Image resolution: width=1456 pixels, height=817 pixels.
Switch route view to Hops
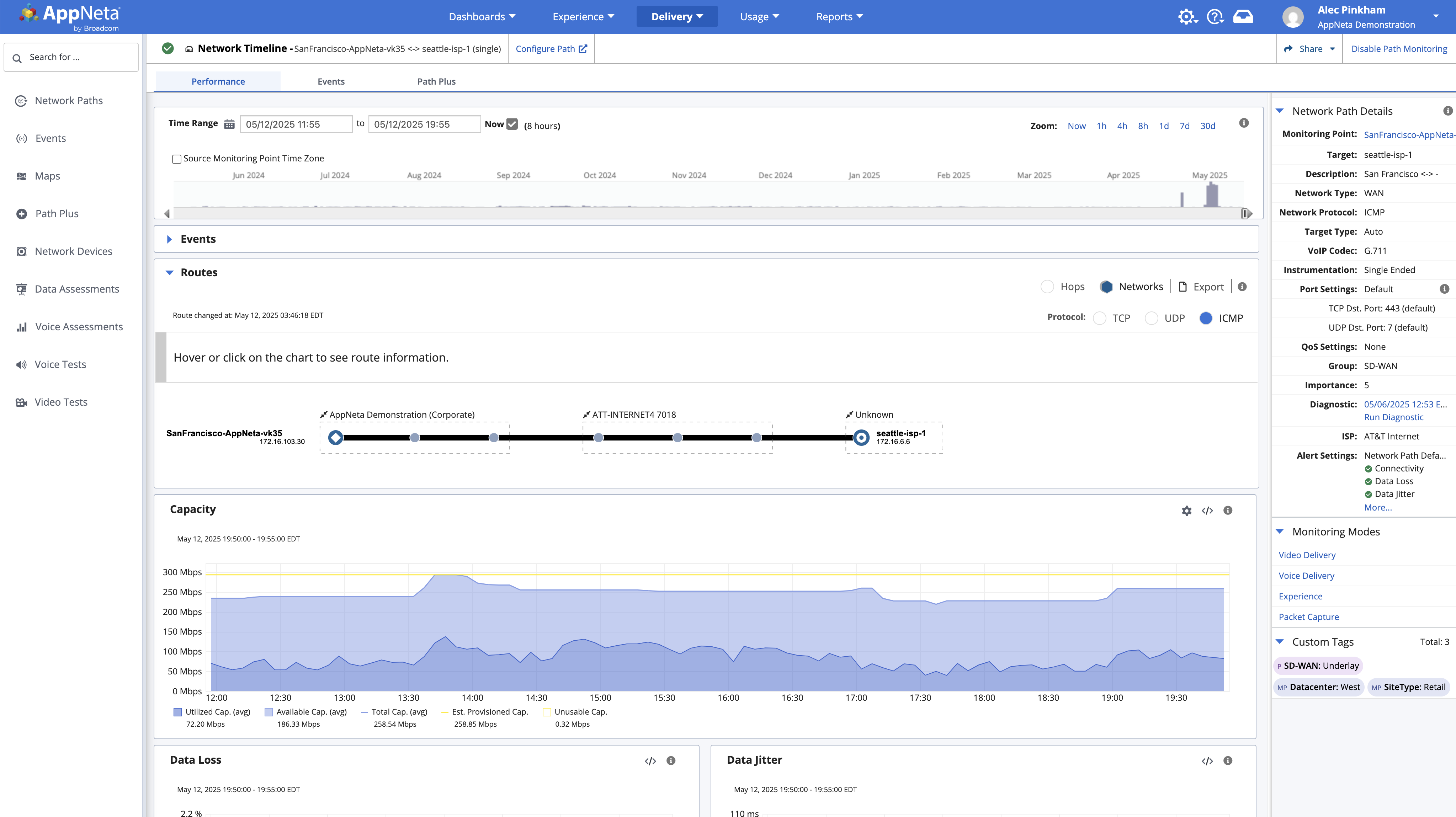coord(1047,287)
